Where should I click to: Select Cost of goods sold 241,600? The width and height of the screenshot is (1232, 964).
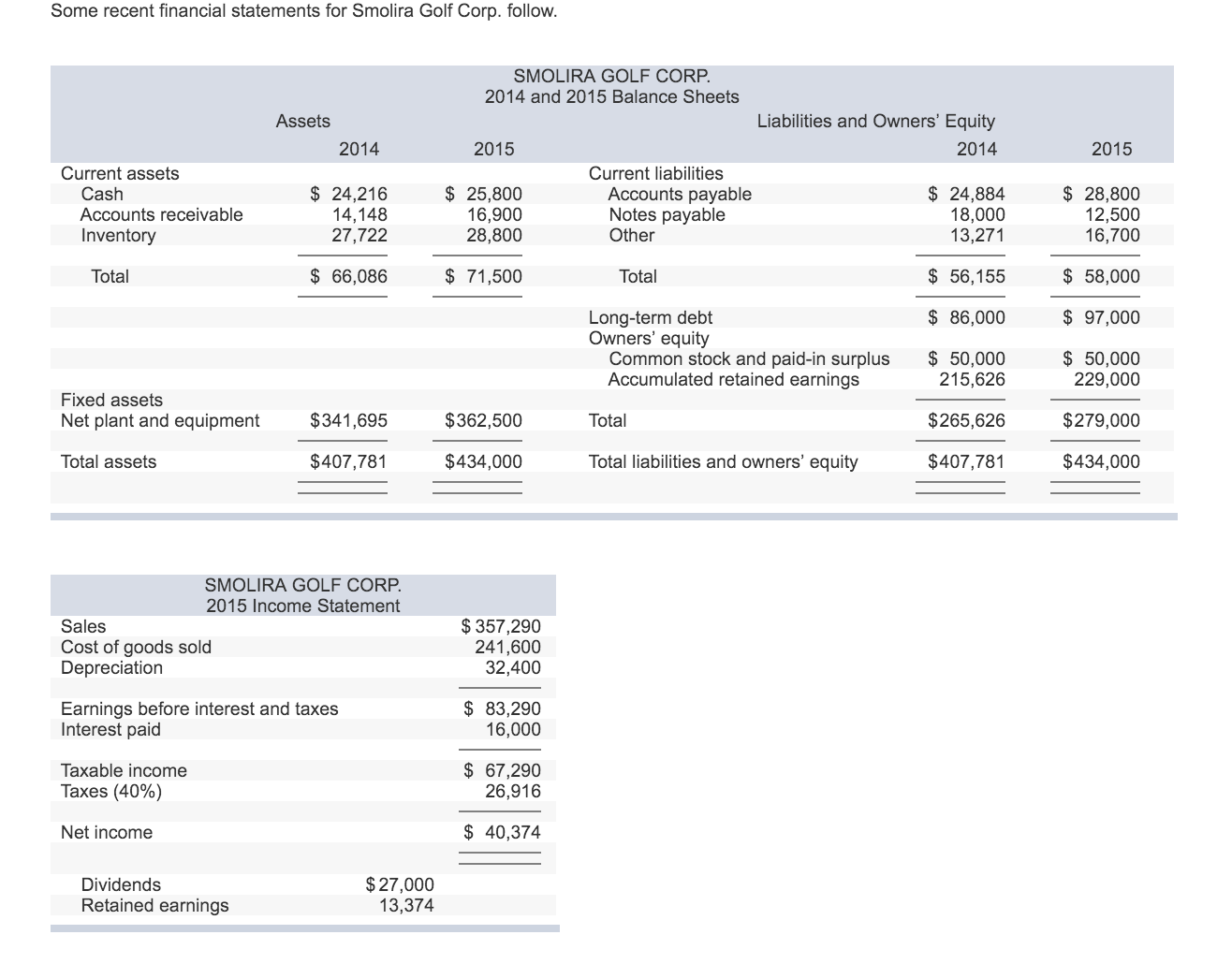[x=507, y=647]
